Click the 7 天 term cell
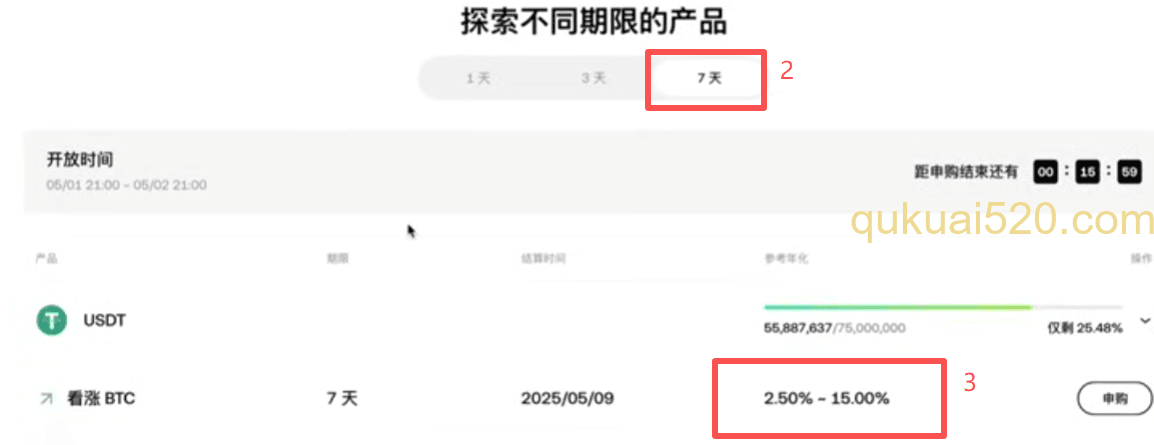Screen dimensions: 1154x445 342,399
